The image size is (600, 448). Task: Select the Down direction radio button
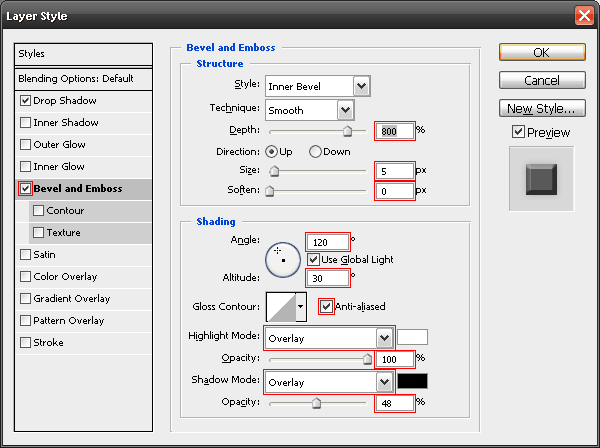[315, 152]
